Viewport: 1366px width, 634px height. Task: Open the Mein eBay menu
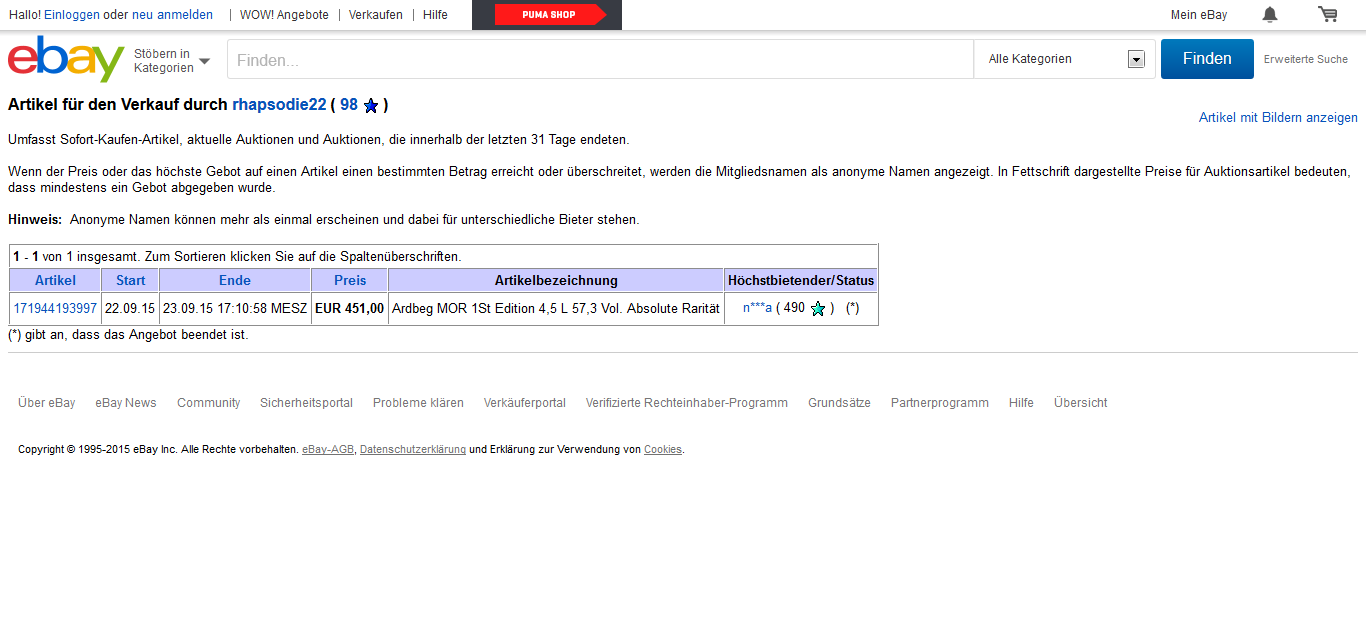pyautogui.click(x=1199, y=15)
